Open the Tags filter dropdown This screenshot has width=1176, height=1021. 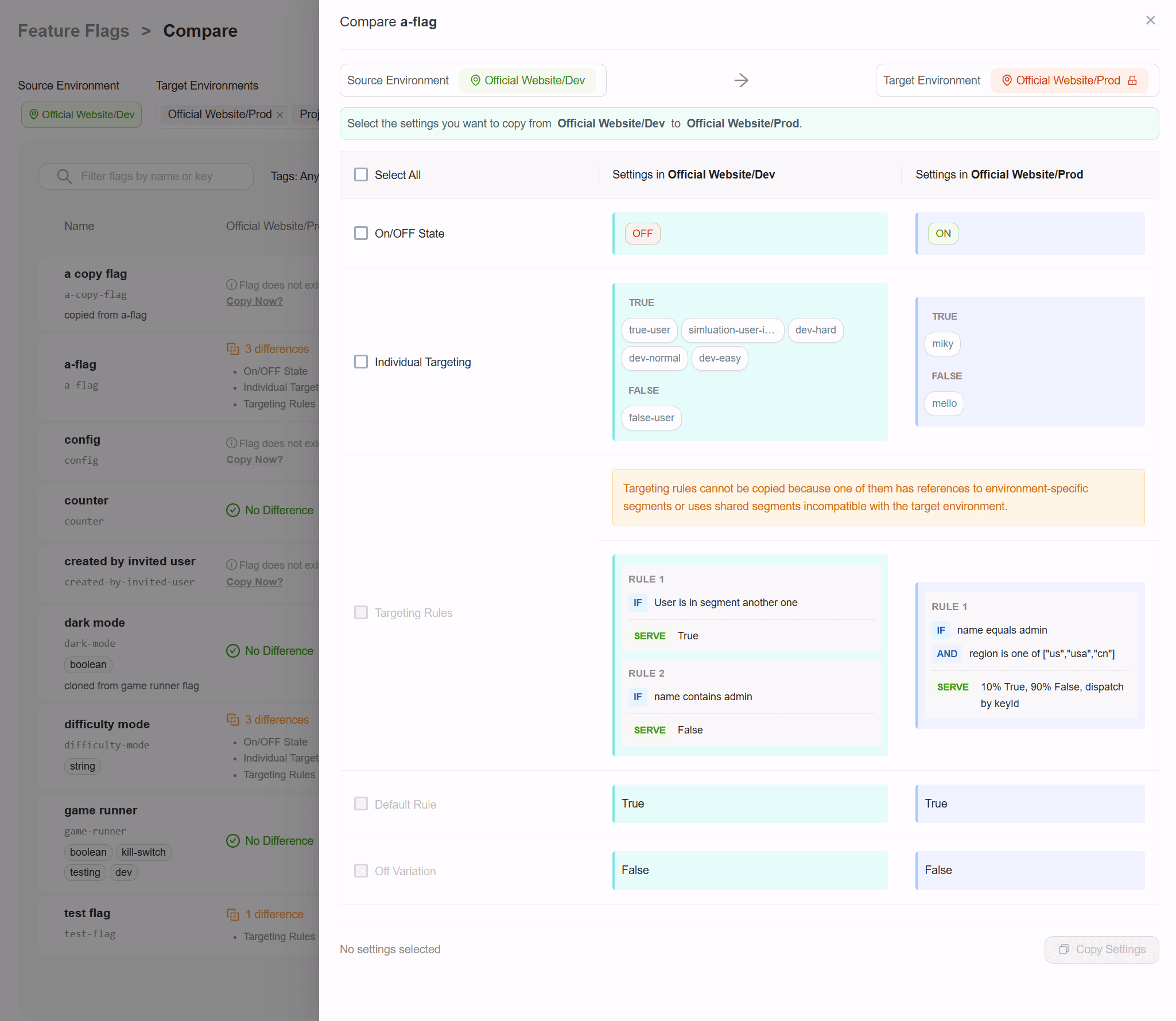[x=294, y=176]
